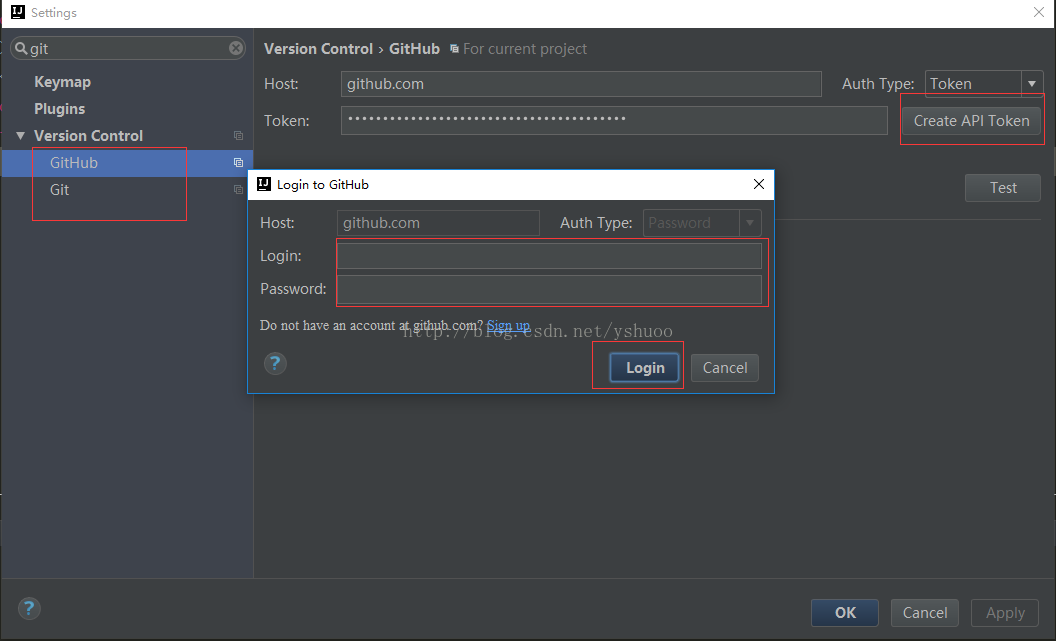Click Version Control breadcrumb
Viewport: 1056px width, 641px height.
pos(318,48)
